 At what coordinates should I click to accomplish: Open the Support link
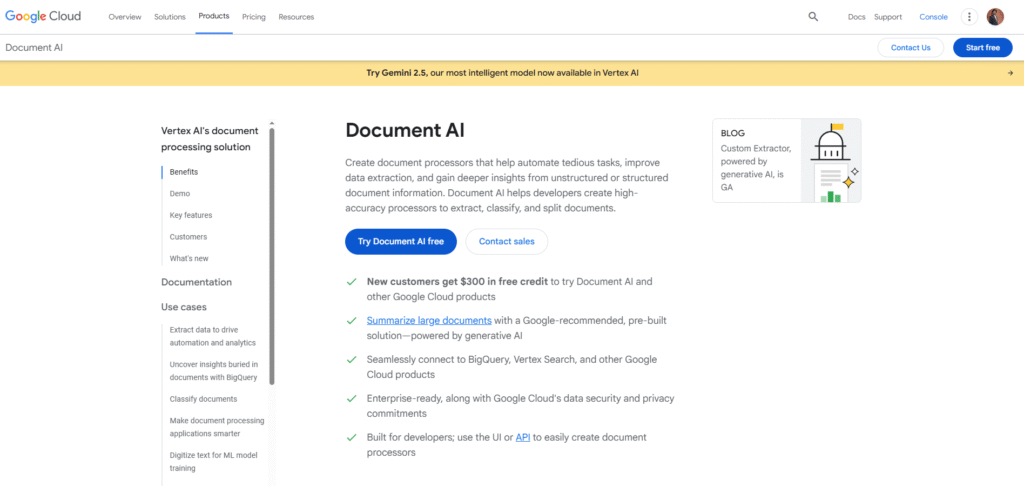pyautogui.click(x=888, y=17)
